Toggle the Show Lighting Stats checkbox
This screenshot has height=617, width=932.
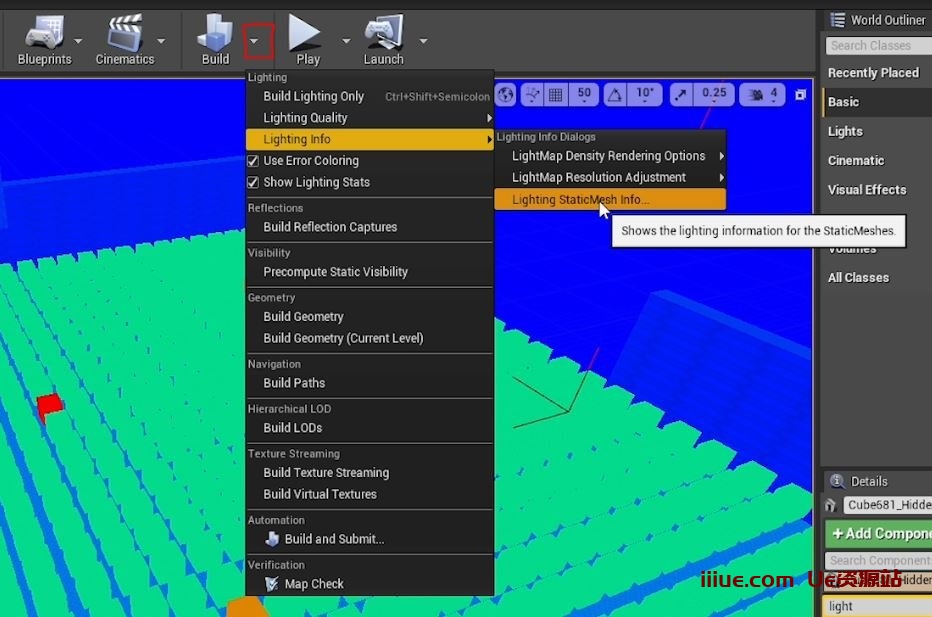pyautogui.click(x=253, y=182)
